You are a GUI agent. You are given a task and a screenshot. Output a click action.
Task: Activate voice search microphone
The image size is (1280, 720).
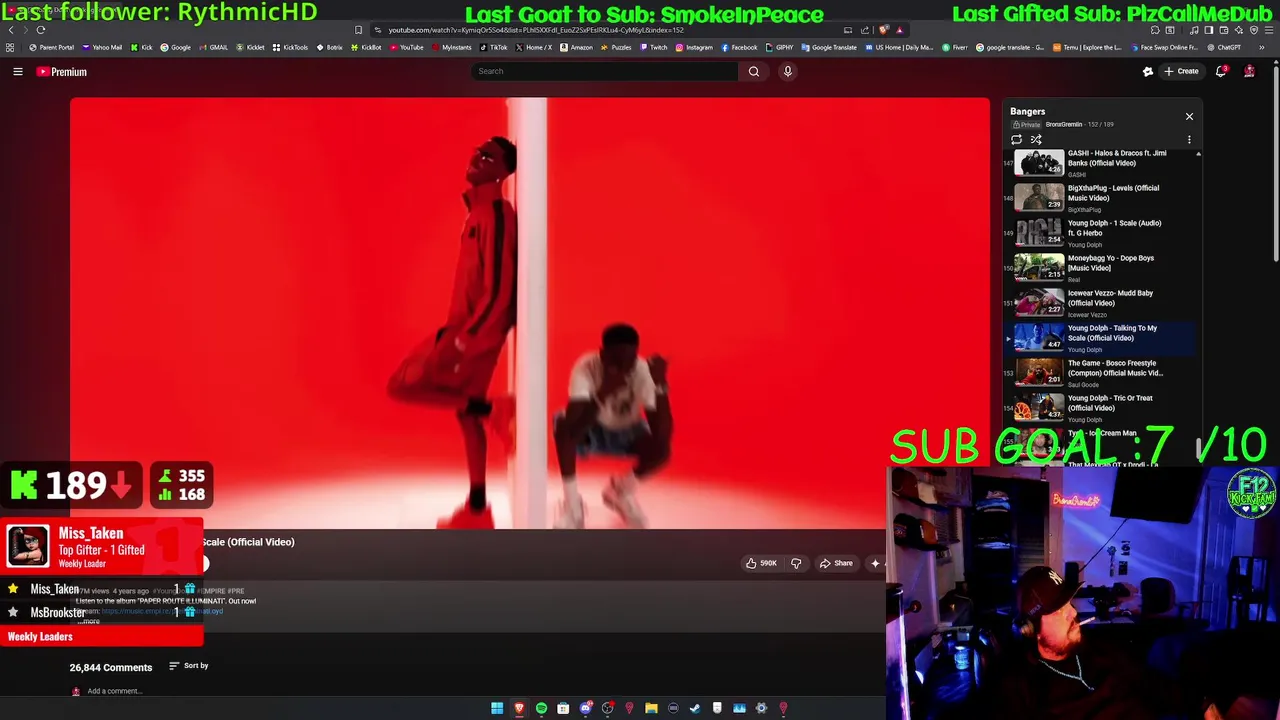coord(788,71)
